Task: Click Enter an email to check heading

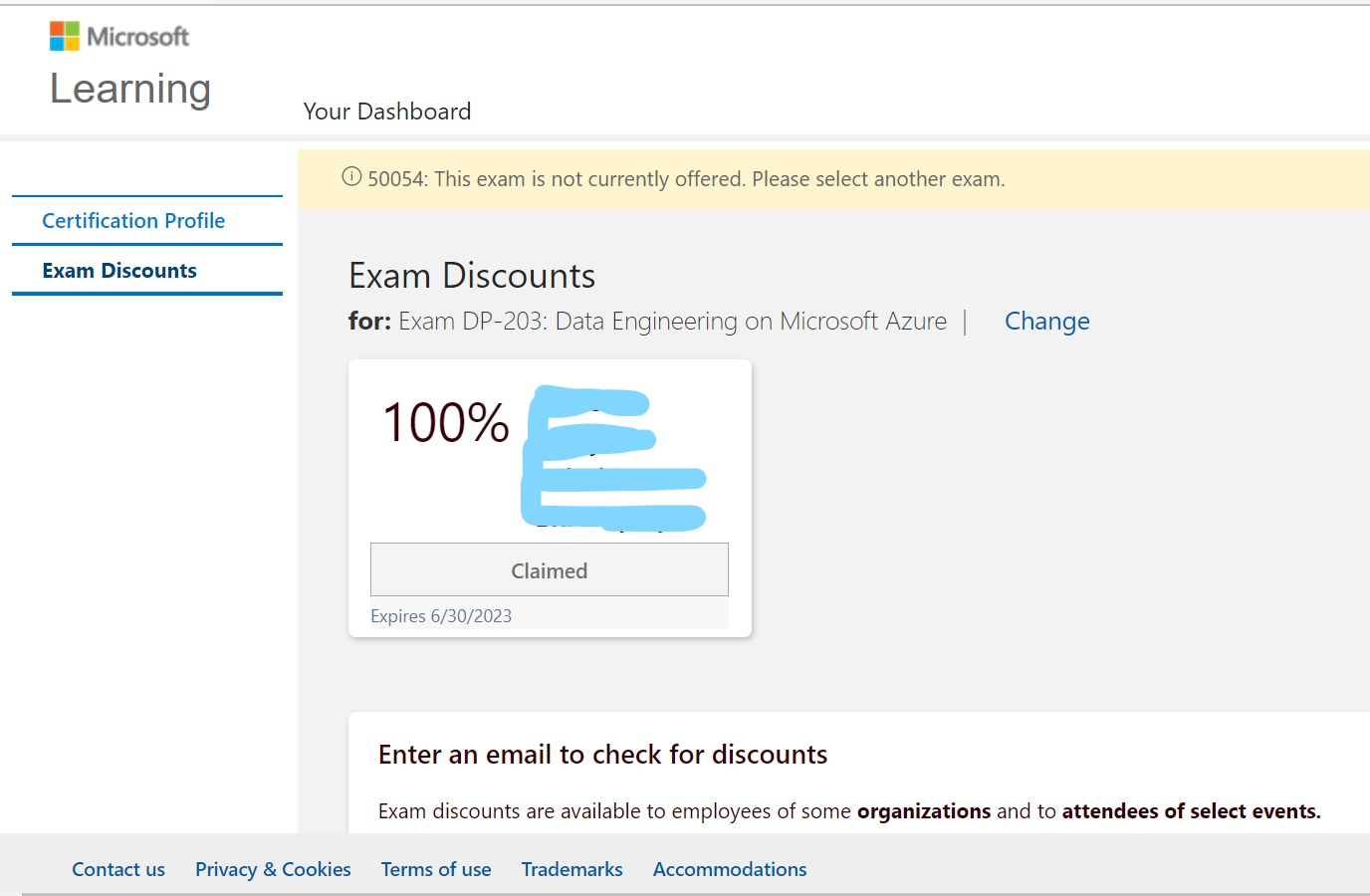Action: click(x=602, y=755)
